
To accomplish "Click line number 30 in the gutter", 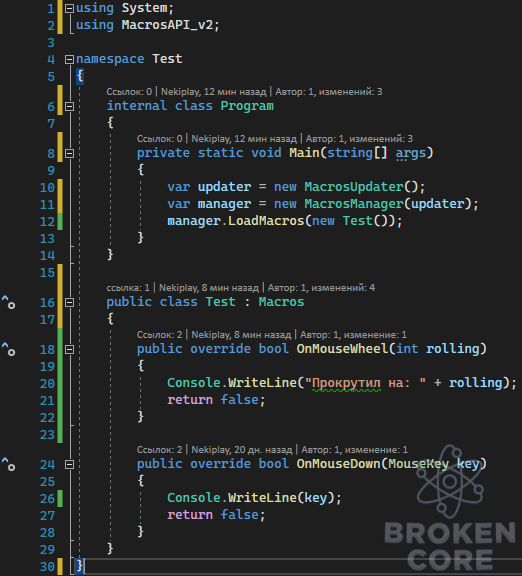I will tap(47, 567).
